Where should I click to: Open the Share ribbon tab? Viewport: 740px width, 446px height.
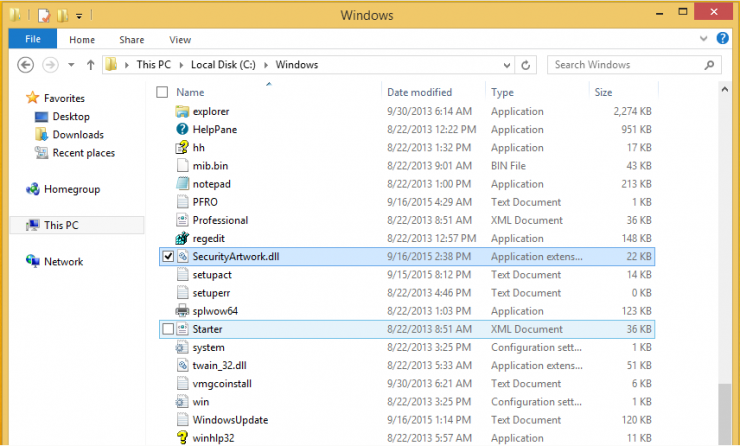(x=132, y=40)
